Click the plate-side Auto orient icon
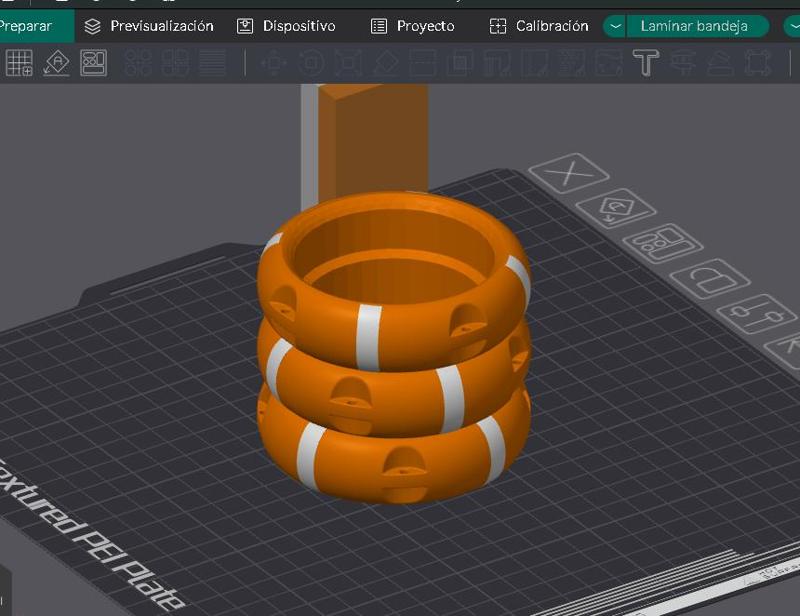Screen dimensions: 800x616 (x=616, y=208)
